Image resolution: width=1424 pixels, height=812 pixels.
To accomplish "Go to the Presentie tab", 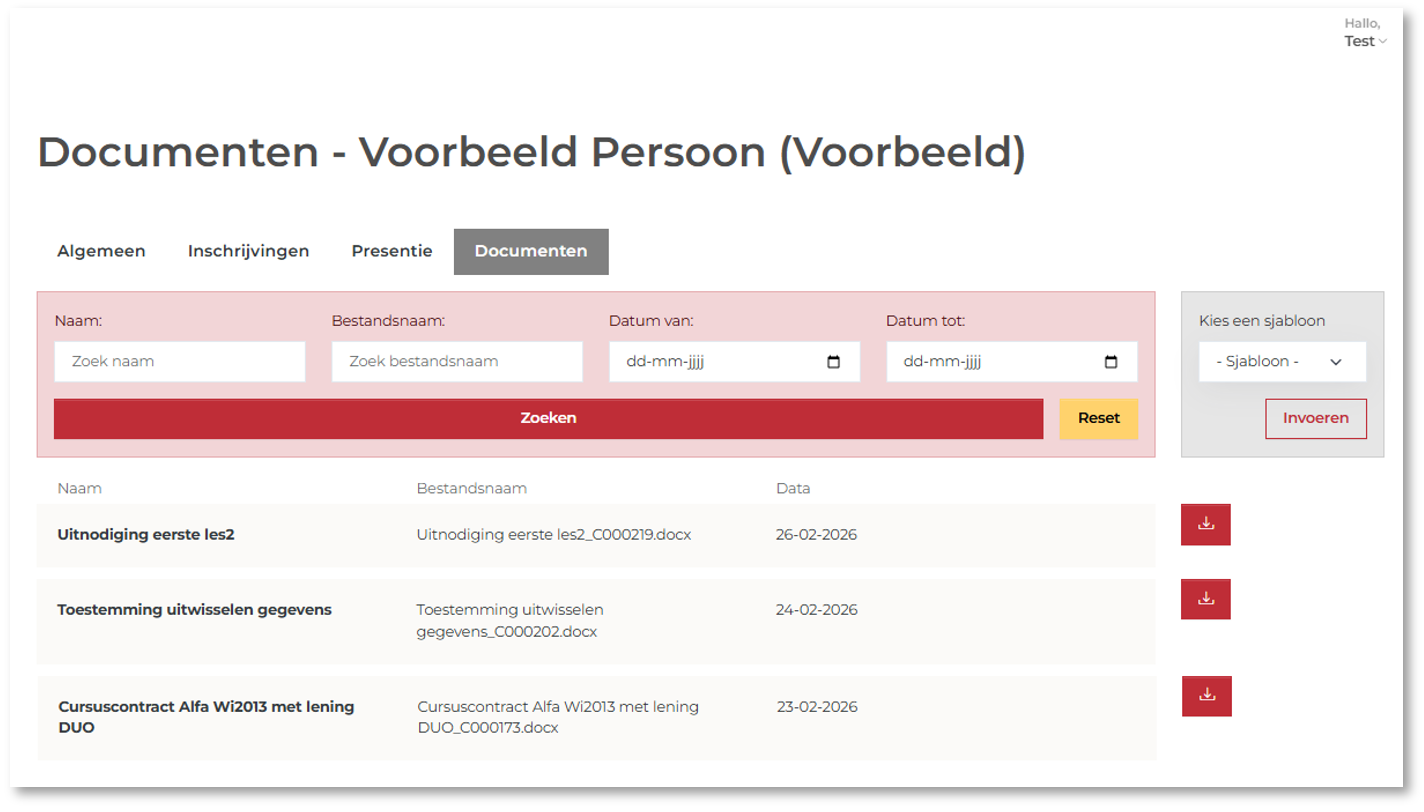I will (391, 251).
